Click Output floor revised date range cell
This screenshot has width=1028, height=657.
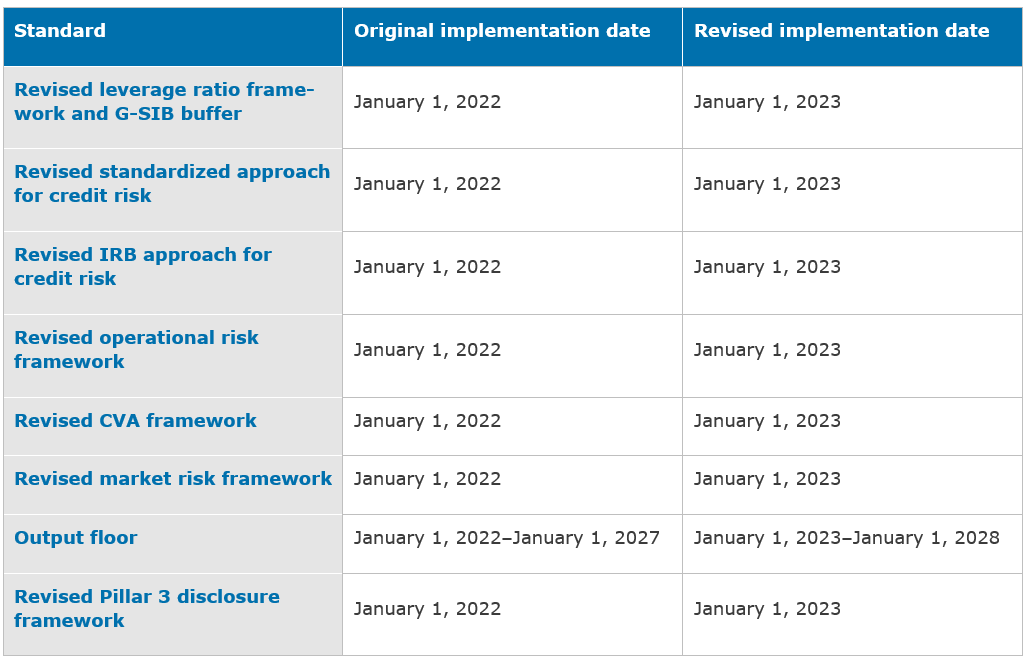point(846,538)
